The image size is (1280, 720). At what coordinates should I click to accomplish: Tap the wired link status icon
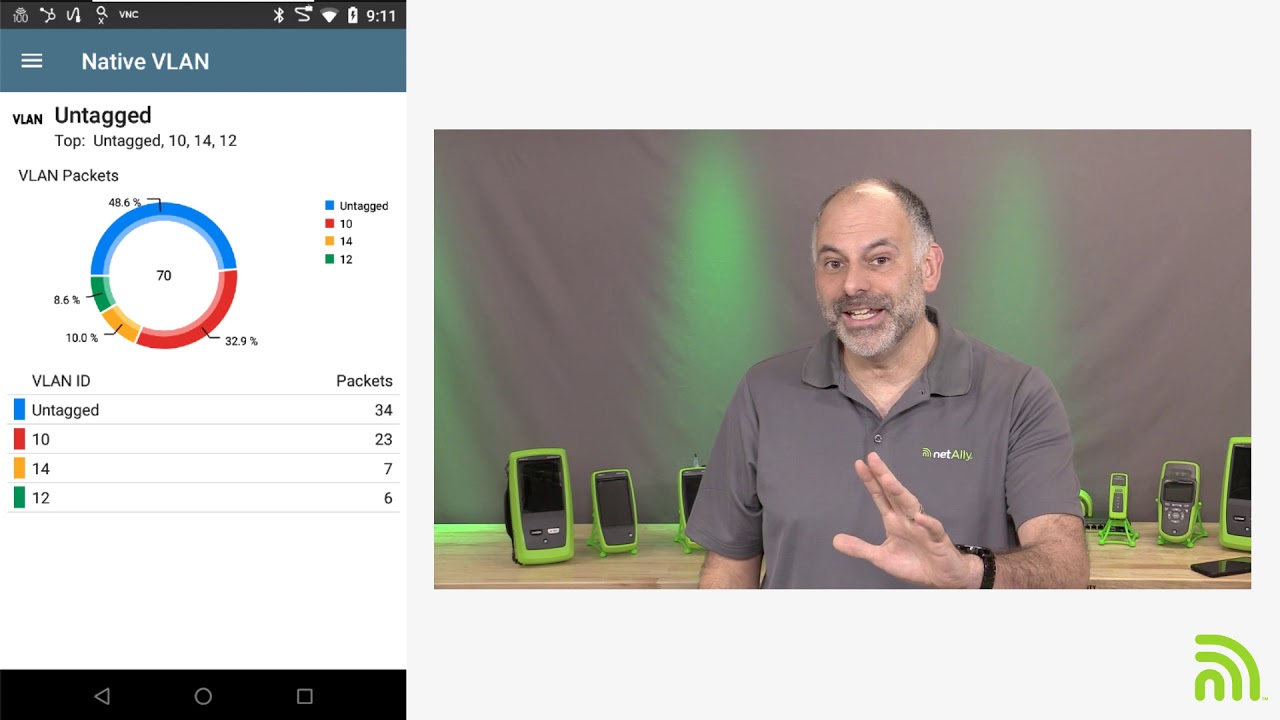click(303, 15)
